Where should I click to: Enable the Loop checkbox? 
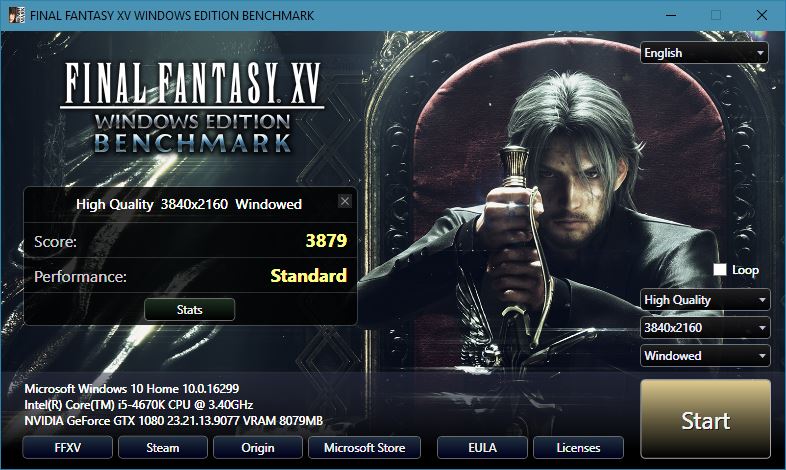coord(720,270)
